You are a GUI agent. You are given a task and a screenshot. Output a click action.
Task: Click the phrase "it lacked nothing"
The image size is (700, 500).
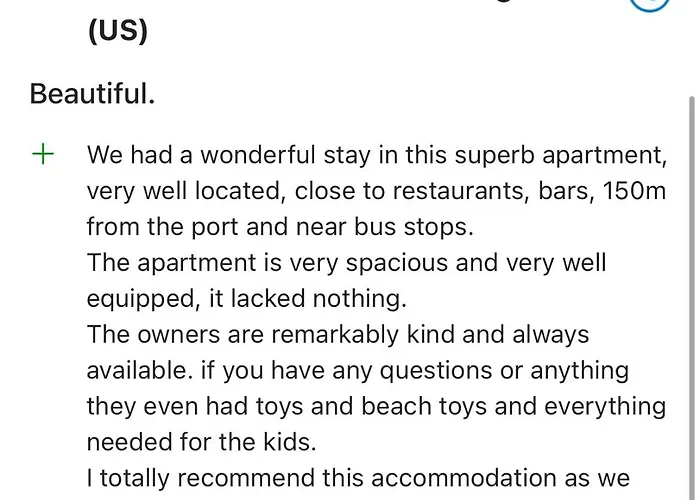pyautogui.click(x=290, y=299)
